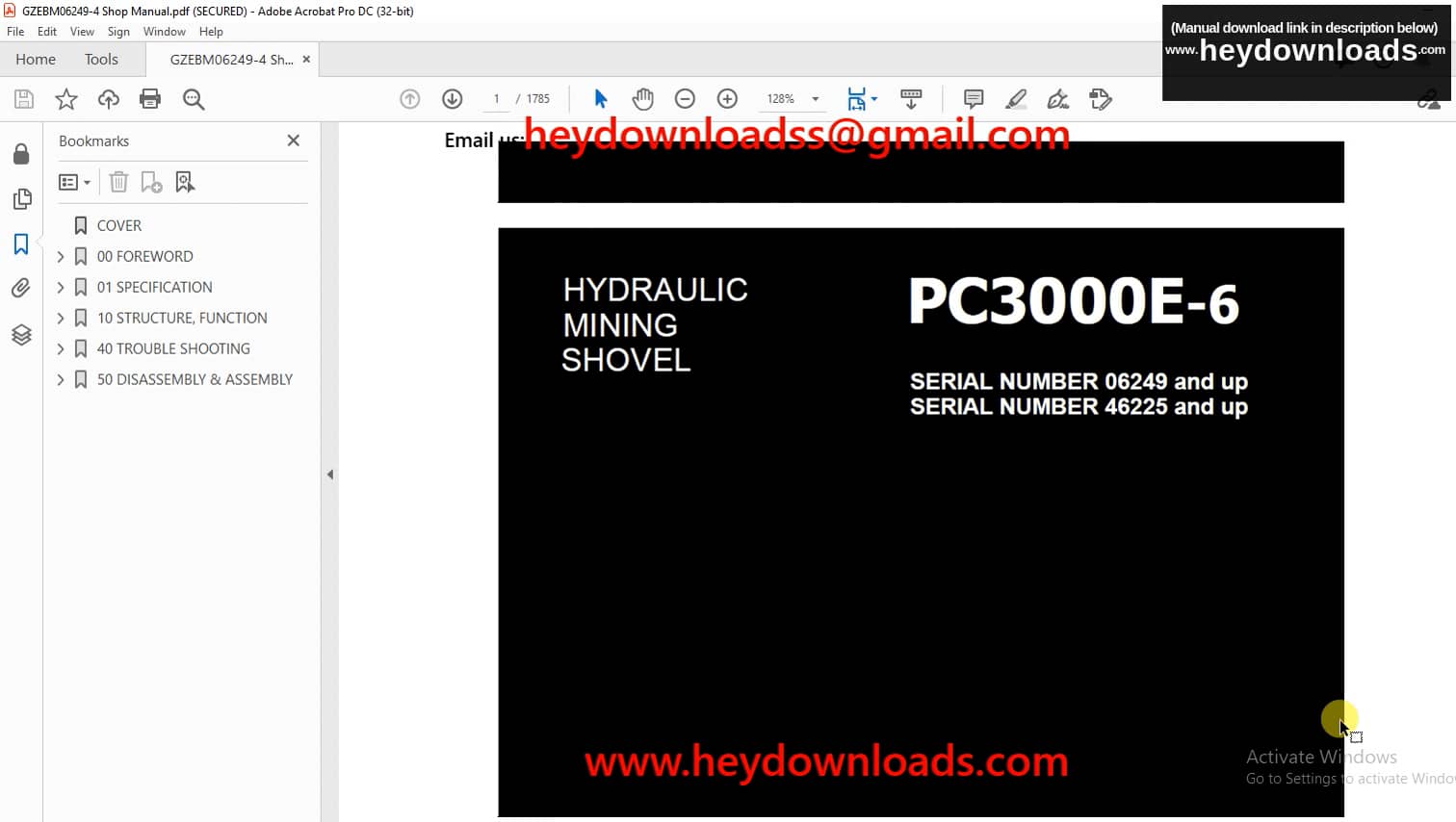The width and height of the screenshot is (1456, 822).
Task: Zoom out with minus icon
Action: tap(685, 99)
